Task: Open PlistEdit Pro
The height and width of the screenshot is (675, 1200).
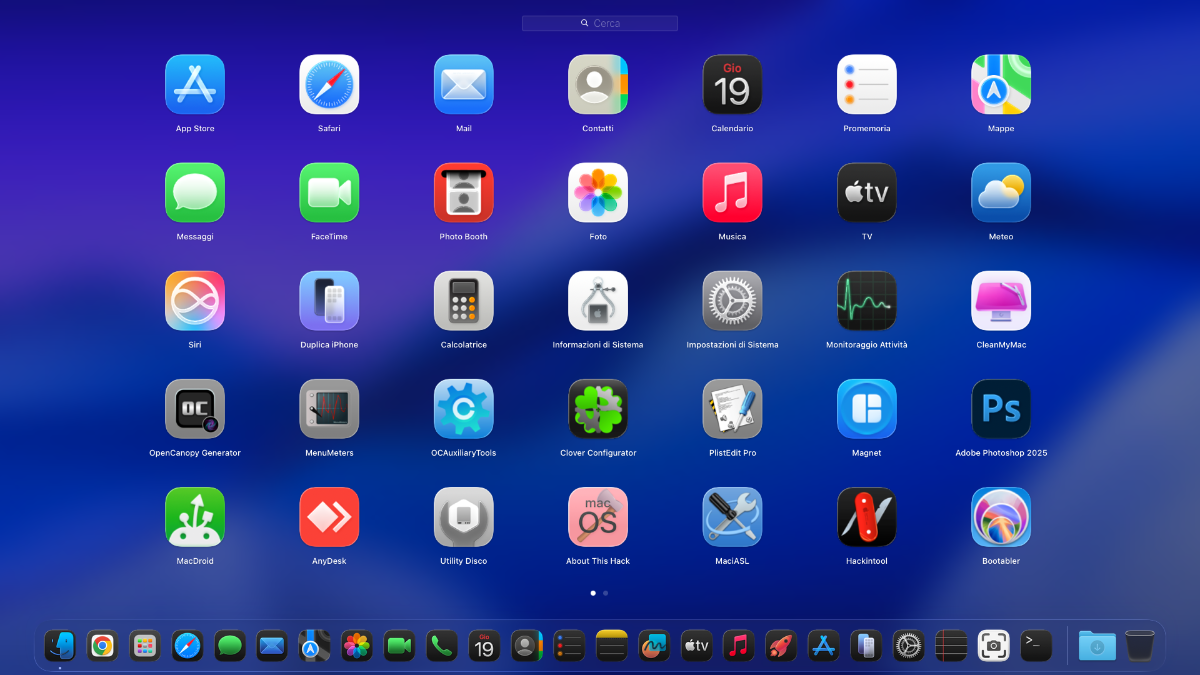Action: tap(732, 409)
